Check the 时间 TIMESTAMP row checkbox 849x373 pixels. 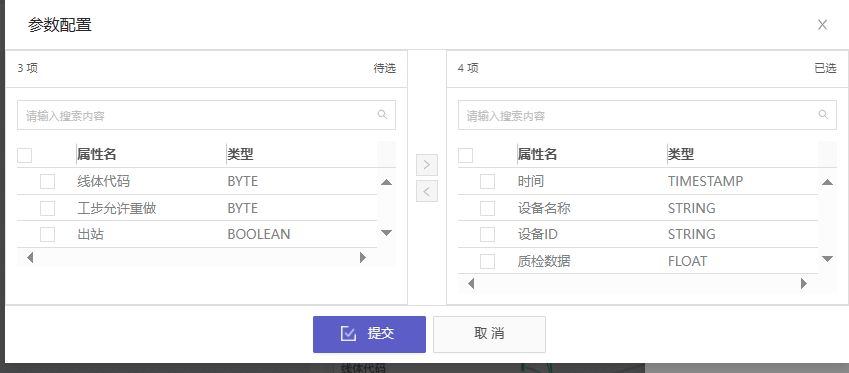pos(487,181)
